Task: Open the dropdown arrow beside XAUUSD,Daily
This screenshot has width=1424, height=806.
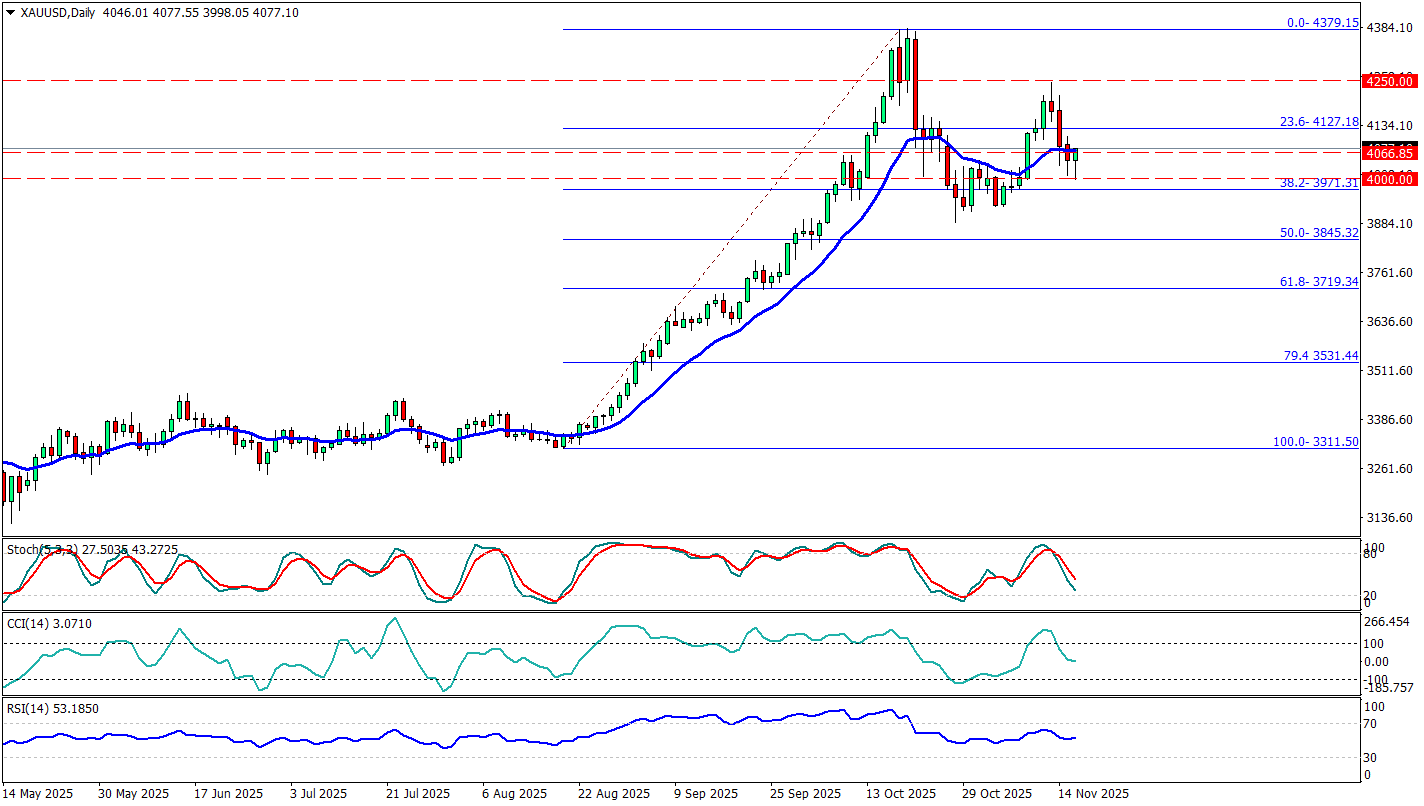Action: 10,13
